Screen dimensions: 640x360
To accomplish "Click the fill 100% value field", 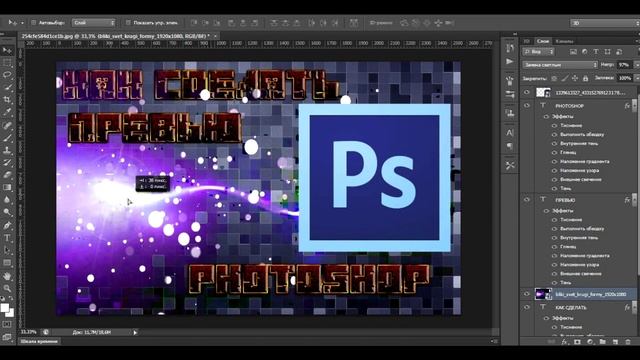I will point(624,78).
